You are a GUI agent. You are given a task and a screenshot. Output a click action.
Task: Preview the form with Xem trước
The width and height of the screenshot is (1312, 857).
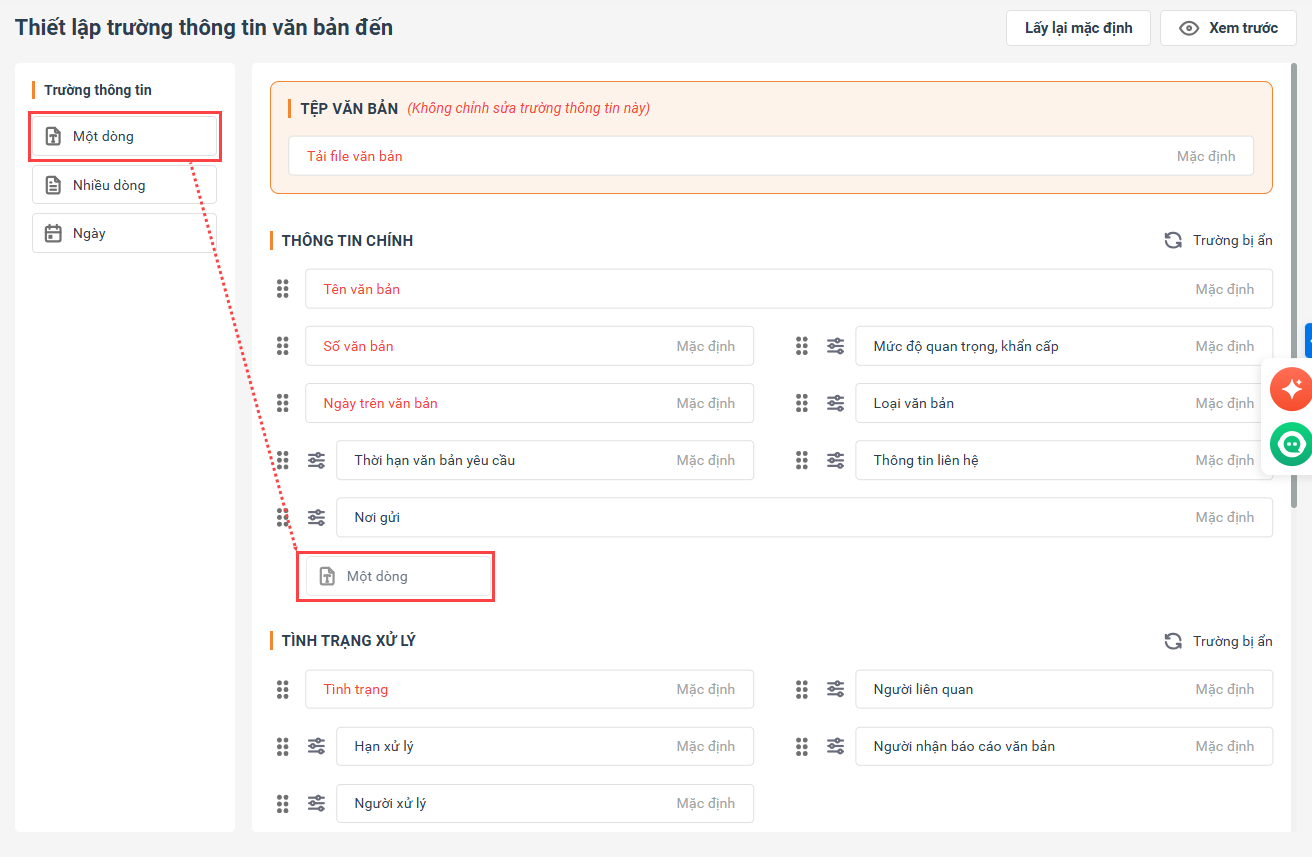(1228, 28)
